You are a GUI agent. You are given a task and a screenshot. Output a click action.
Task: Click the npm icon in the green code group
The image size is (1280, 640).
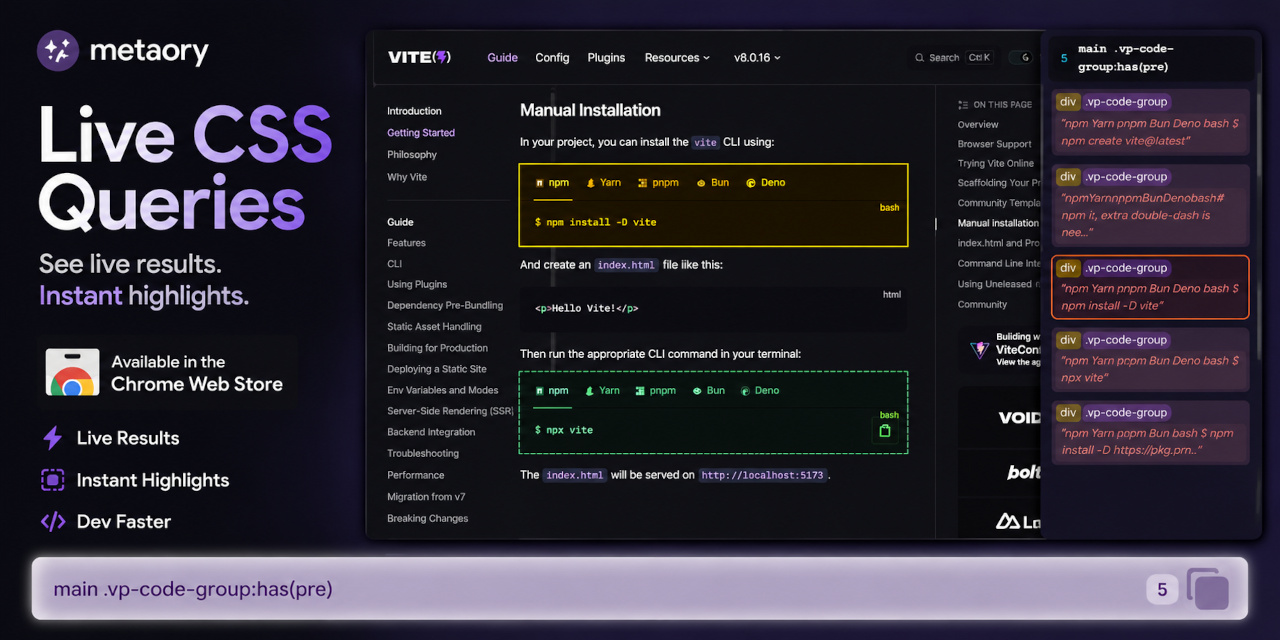(540, 391)
